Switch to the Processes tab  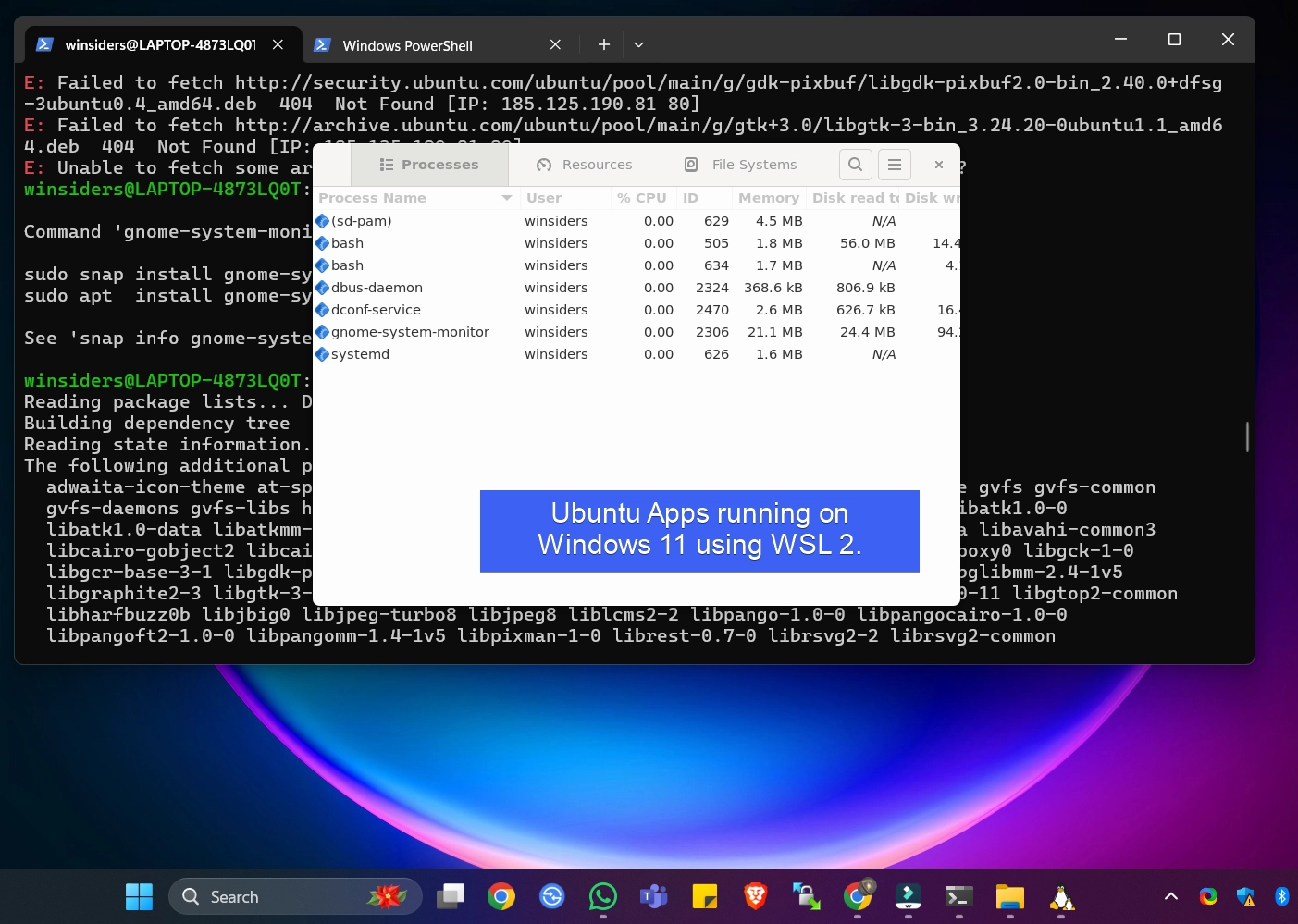pyautogui.click(x=429, y=165)
